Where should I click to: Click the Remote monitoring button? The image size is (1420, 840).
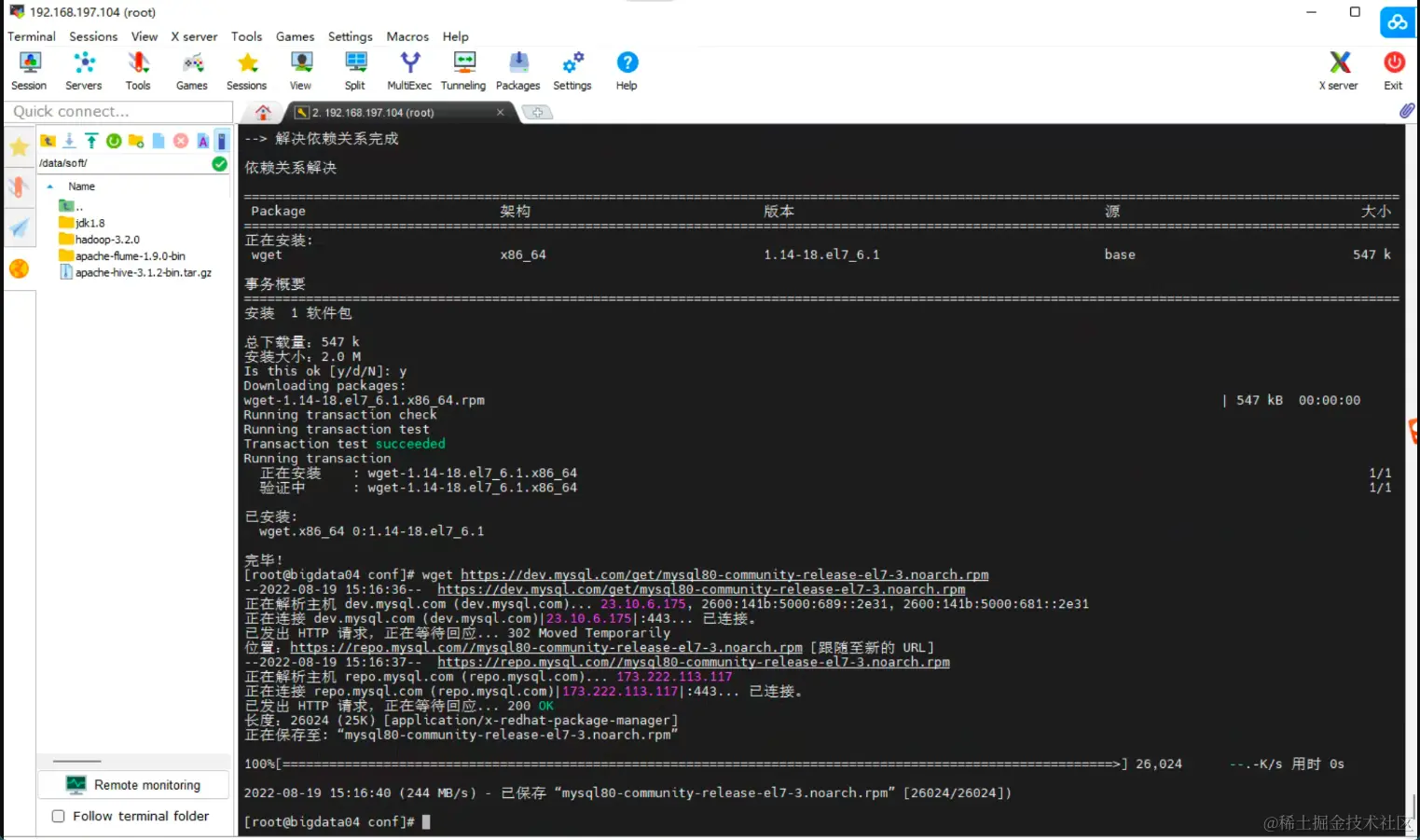133,785
